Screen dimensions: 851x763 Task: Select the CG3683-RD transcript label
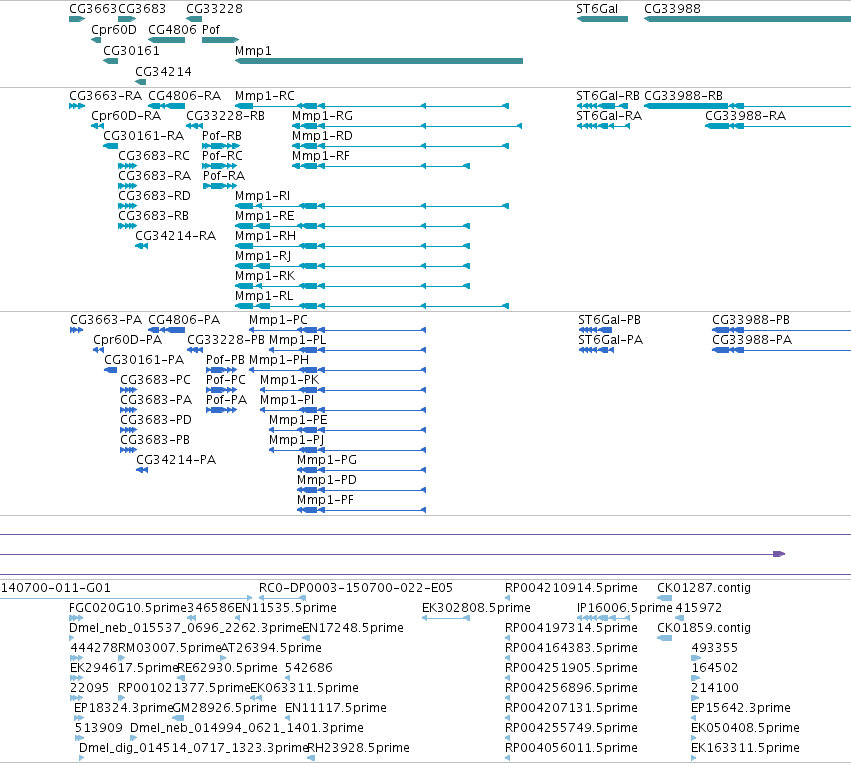[155, 196]
